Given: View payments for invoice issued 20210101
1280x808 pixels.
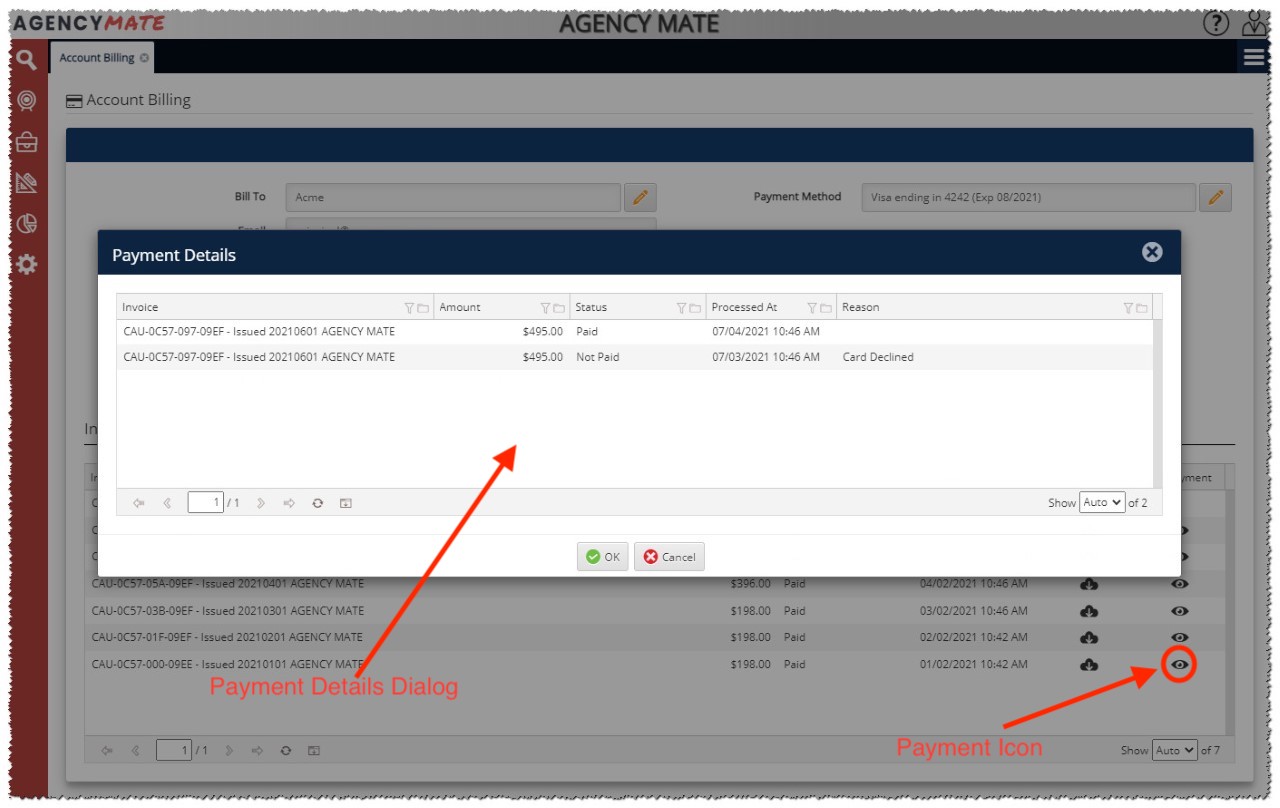Looking at the screenshot, I should [x=1180, y=665].
